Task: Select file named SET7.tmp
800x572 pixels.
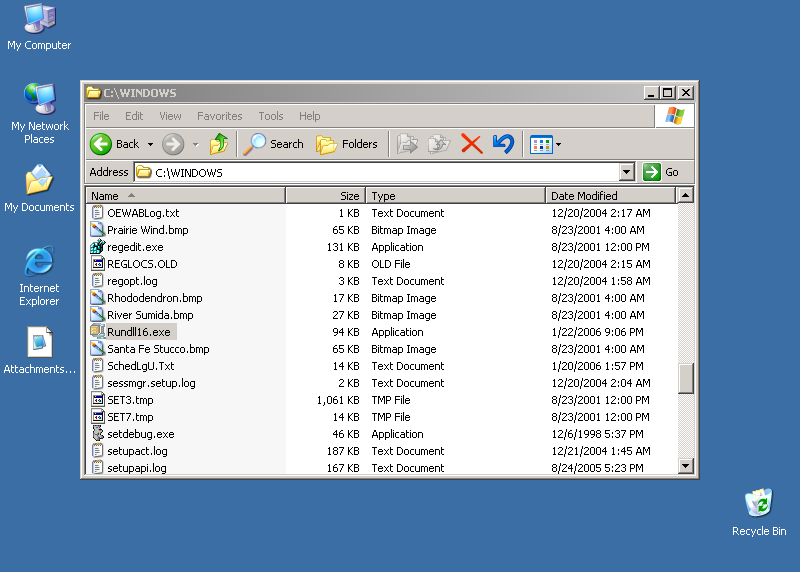Action: coord(130,417)
